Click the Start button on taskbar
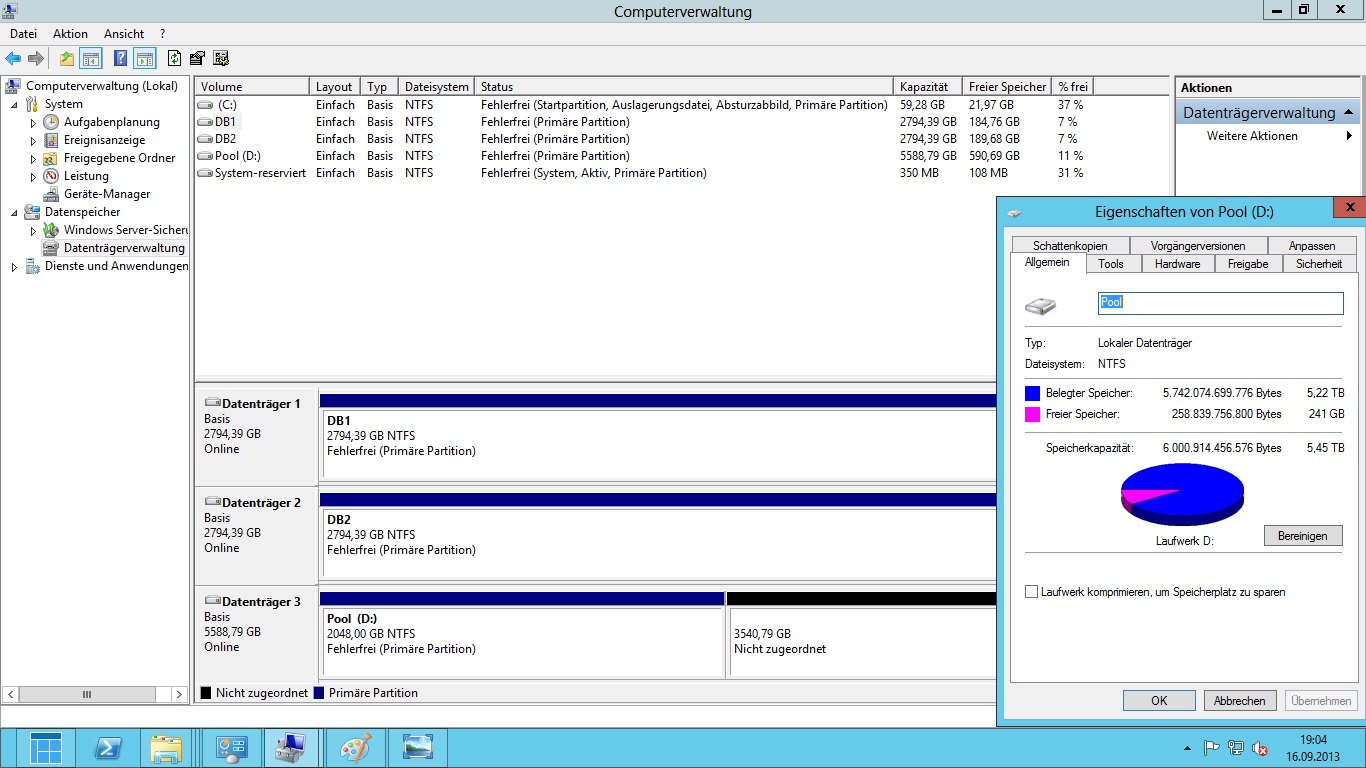1366x768 pixels. 46,748
